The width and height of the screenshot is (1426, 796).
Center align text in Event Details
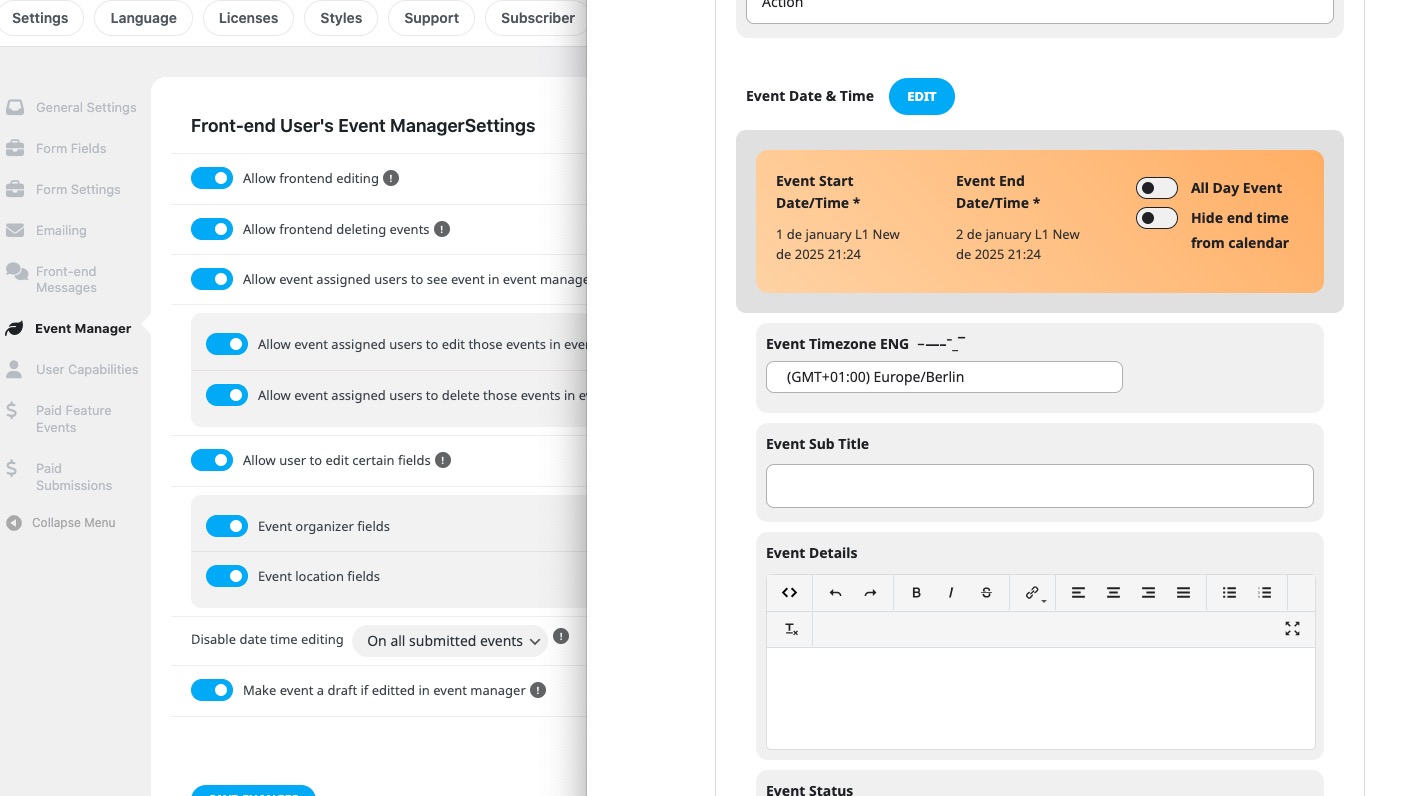(1113, 593)
